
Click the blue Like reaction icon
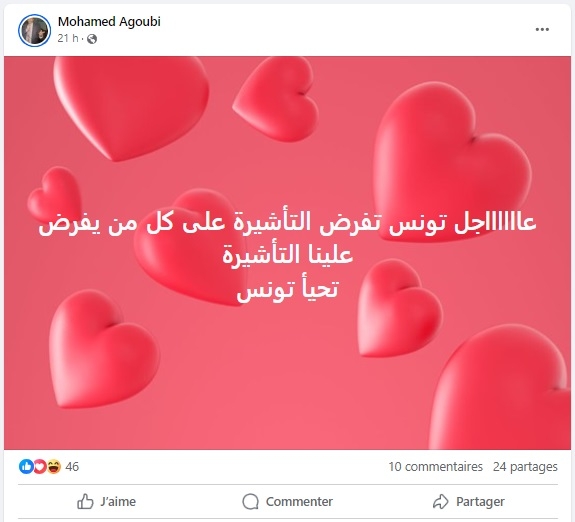click(26, 467)
